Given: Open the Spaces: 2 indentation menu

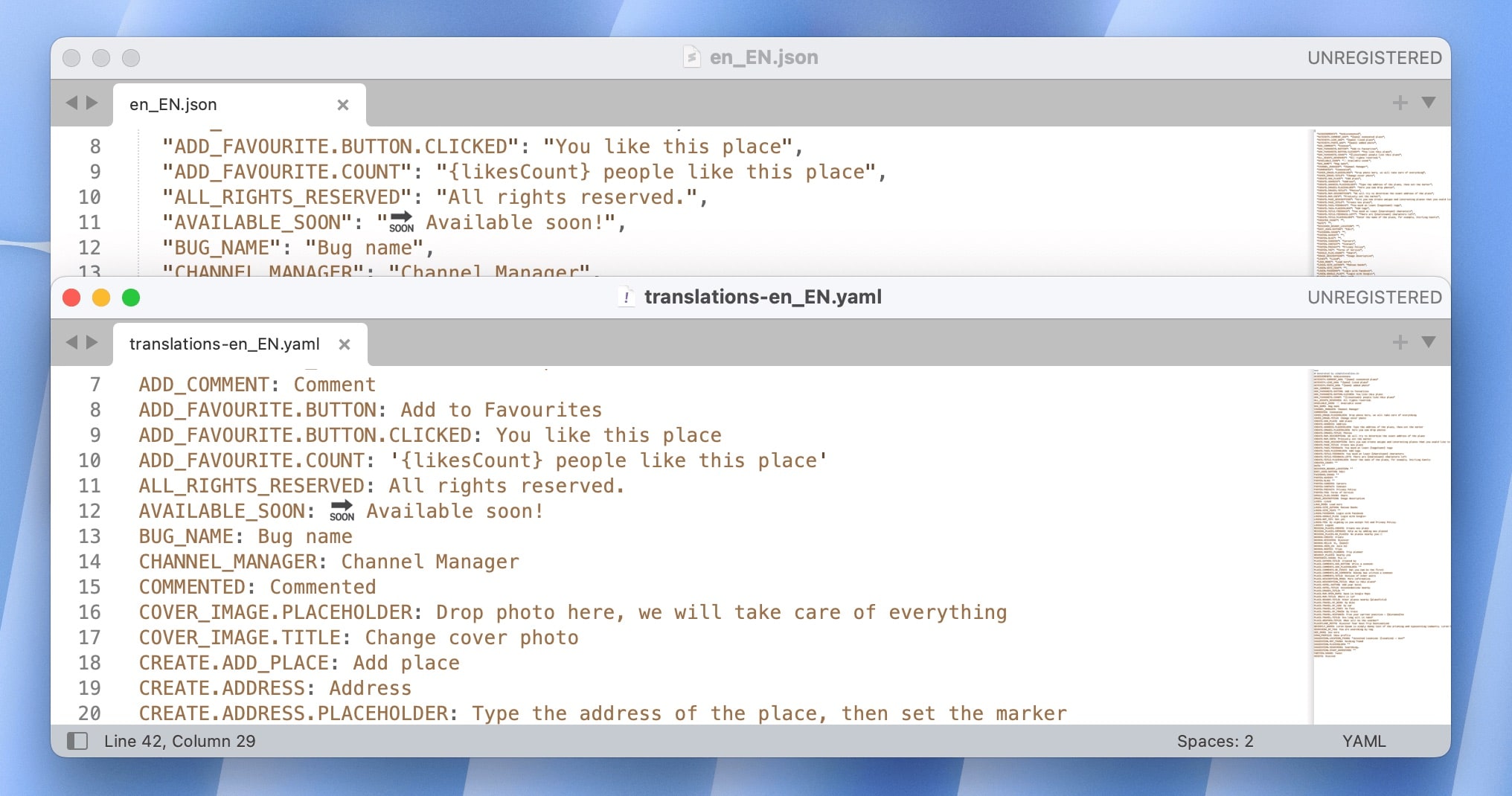Looking at the screenshot, I should 1215,741.
